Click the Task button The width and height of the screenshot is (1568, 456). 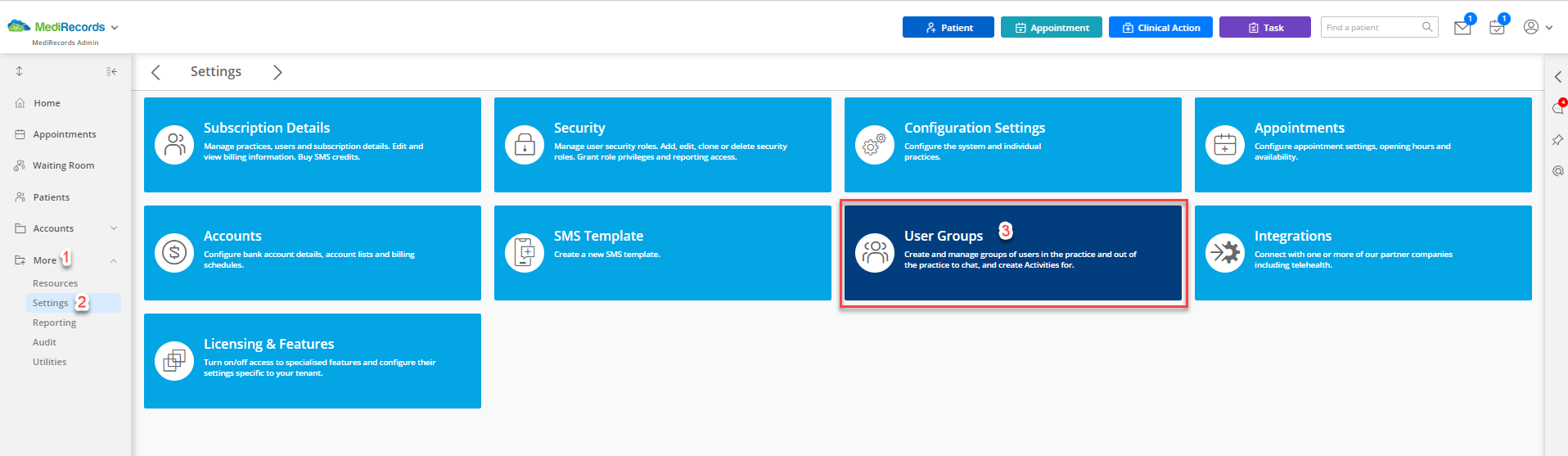[1265, 27]
